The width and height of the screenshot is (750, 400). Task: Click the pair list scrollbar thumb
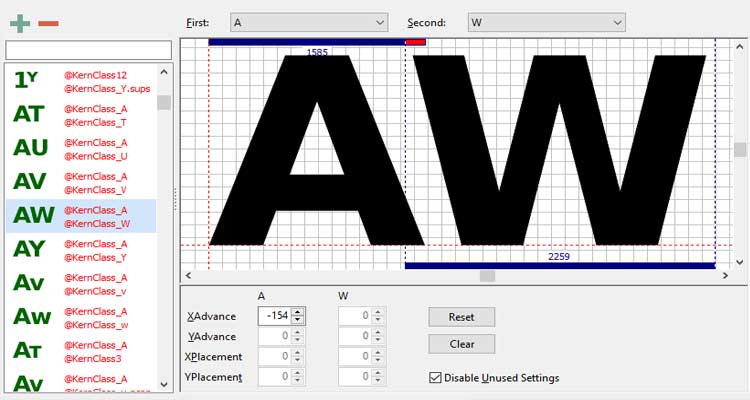click(164, 102)
